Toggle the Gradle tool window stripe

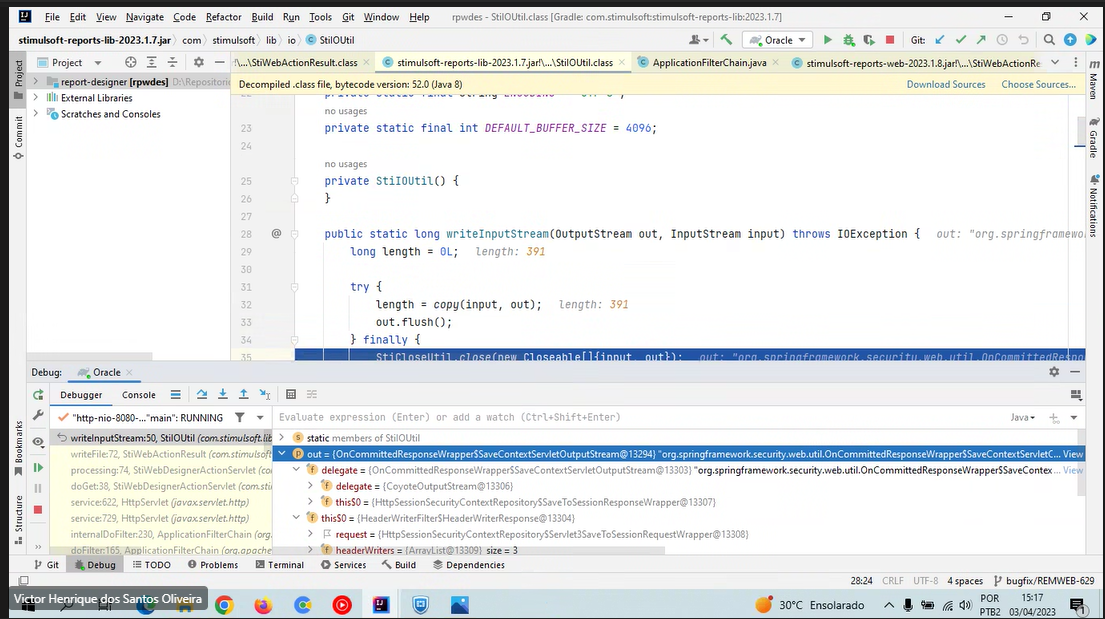(1094, 137)
